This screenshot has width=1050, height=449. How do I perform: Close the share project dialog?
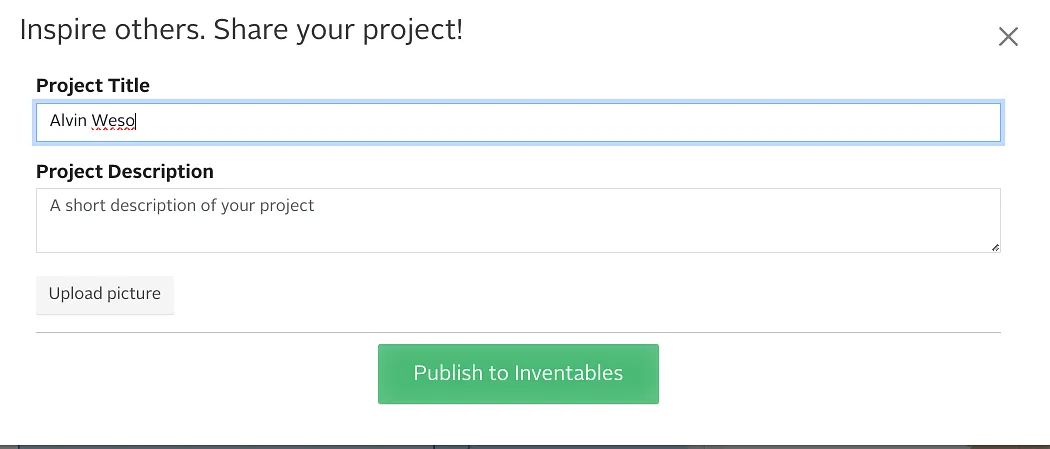[x=1008, y=37]
